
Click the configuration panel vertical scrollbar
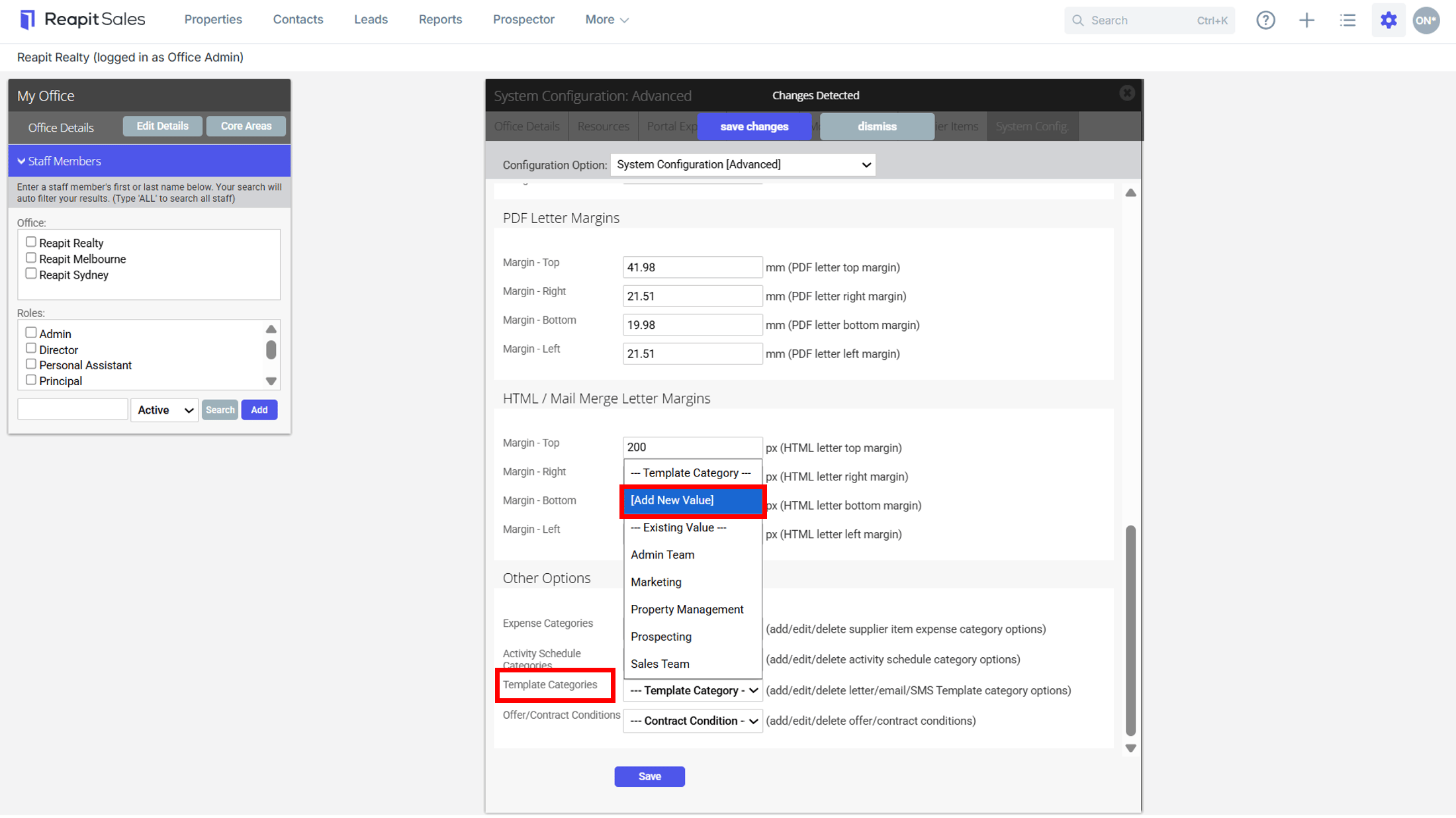[x=1130, y=631]
